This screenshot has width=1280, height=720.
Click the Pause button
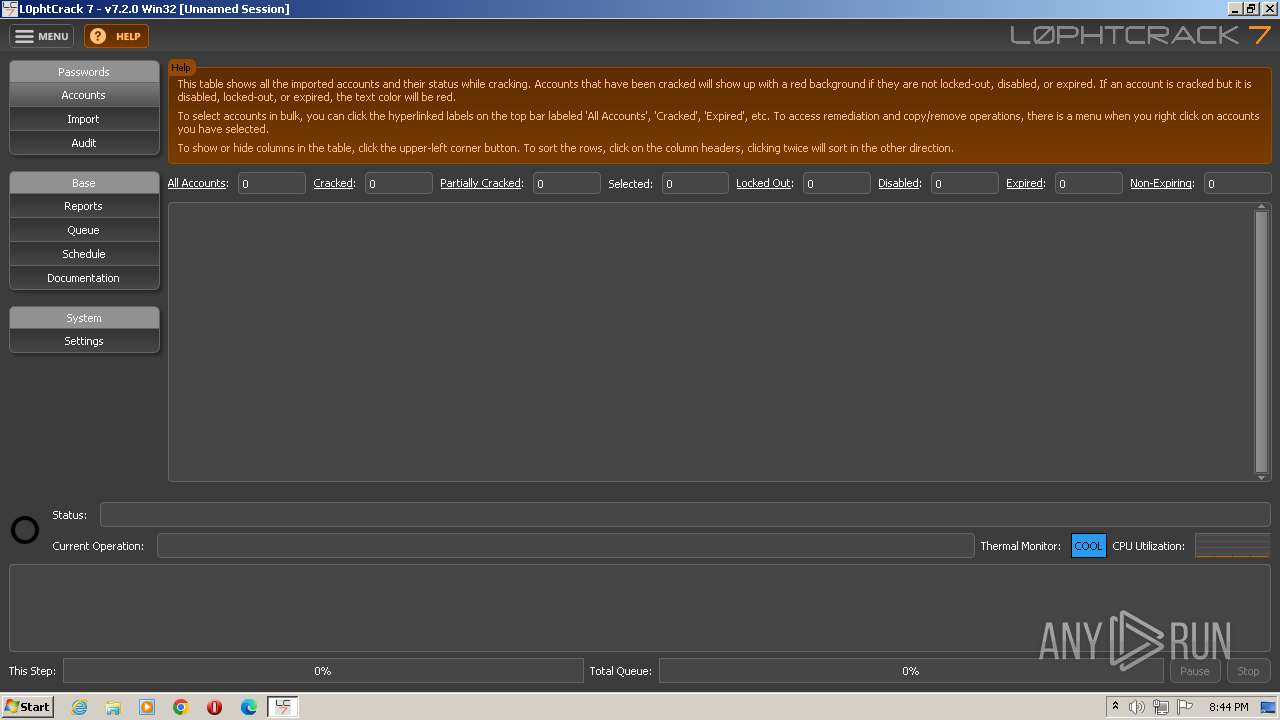[x=1195, y=671]
